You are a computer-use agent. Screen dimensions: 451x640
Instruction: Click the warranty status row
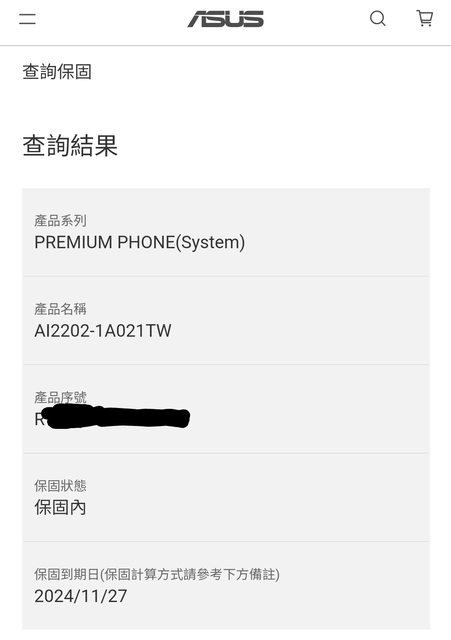tap(226, 497)
